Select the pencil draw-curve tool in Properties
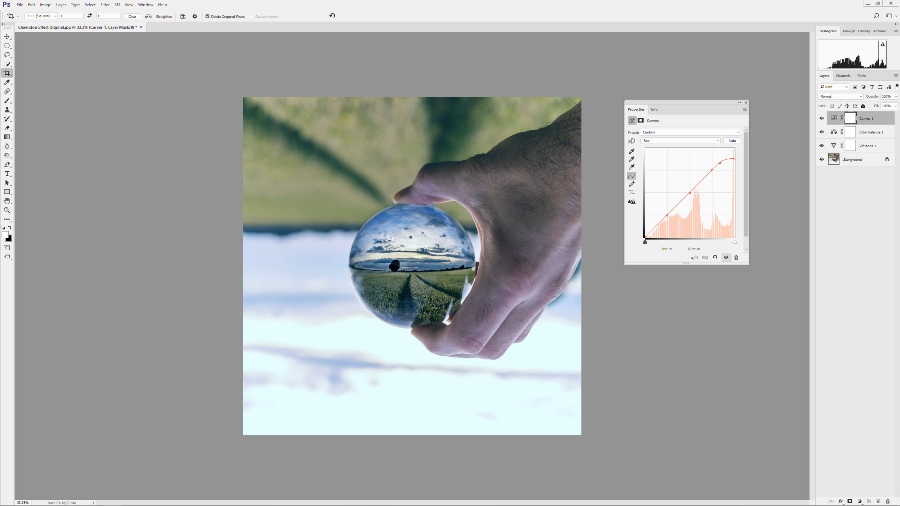The height and width of the screenshot is (506, 900). (631, 184)
